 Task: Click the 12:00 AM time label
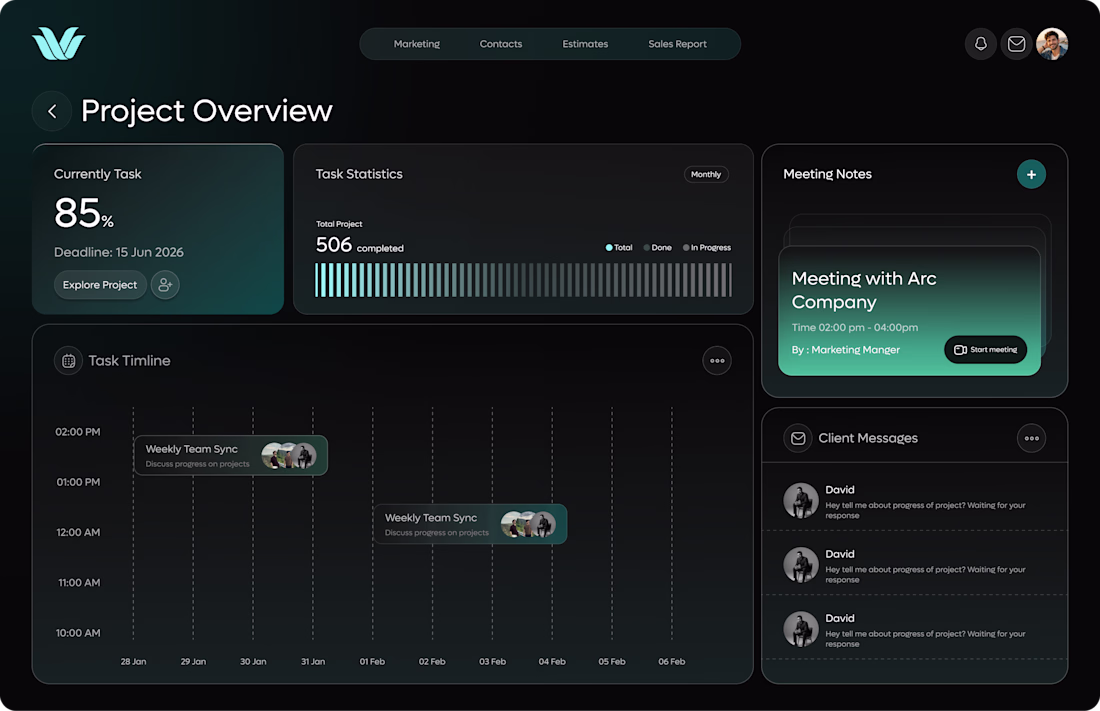[79, 533]
